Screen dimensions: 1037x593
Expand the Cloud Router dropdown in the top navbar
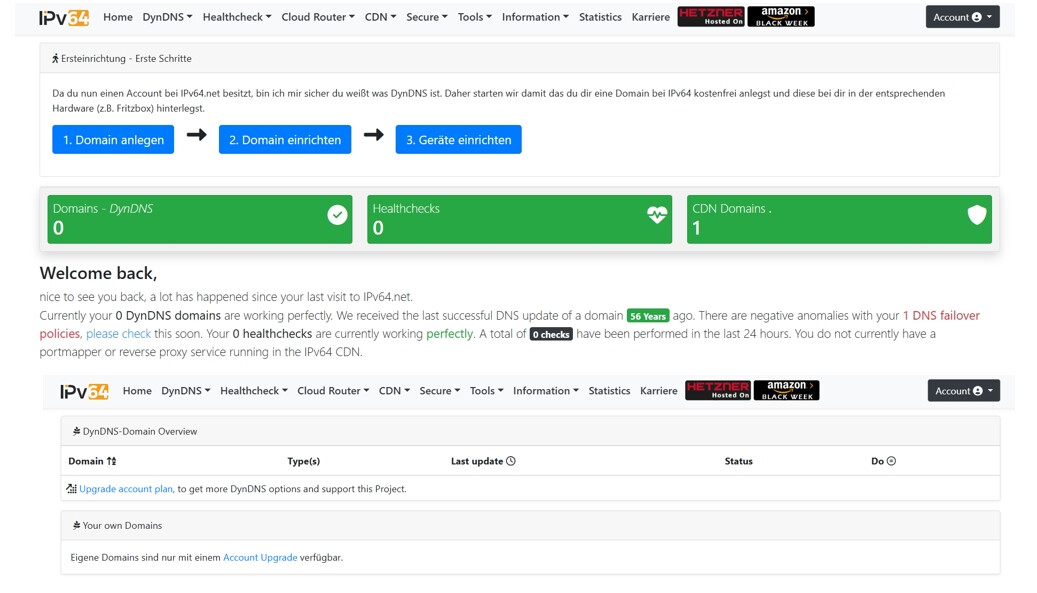tap(317, 17)
